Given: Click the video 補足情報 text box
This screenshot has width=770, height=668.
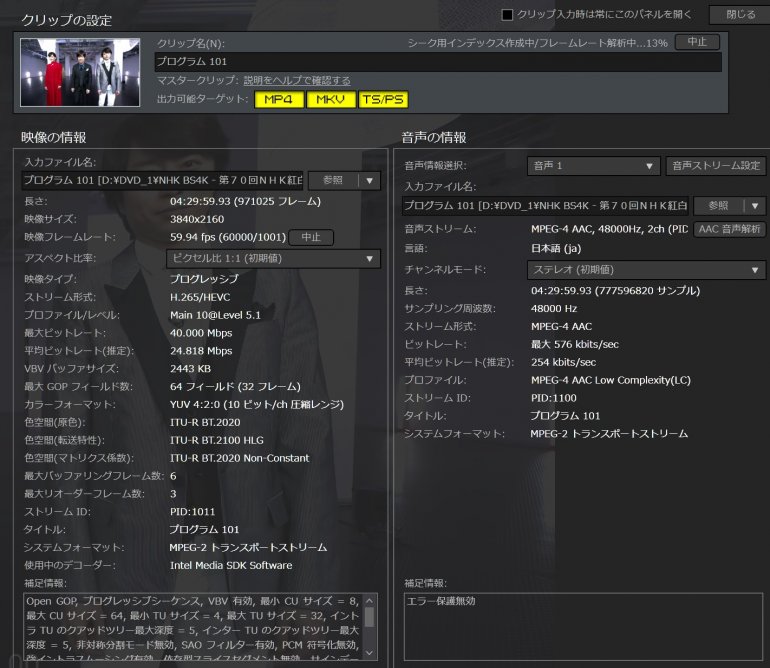Looking at the screenshot, I should click(193, 627).
